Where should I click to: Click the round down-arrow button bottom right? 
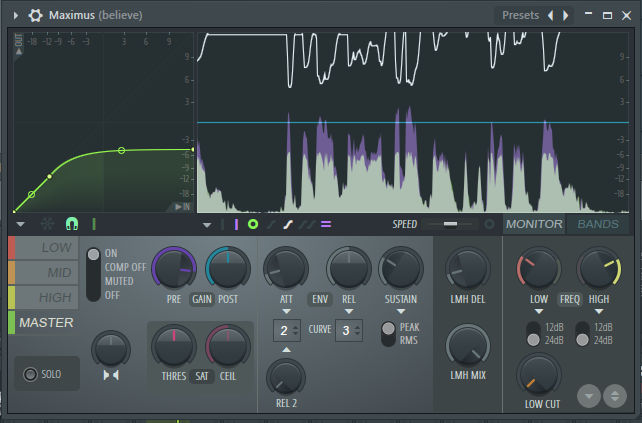point(589,396)
